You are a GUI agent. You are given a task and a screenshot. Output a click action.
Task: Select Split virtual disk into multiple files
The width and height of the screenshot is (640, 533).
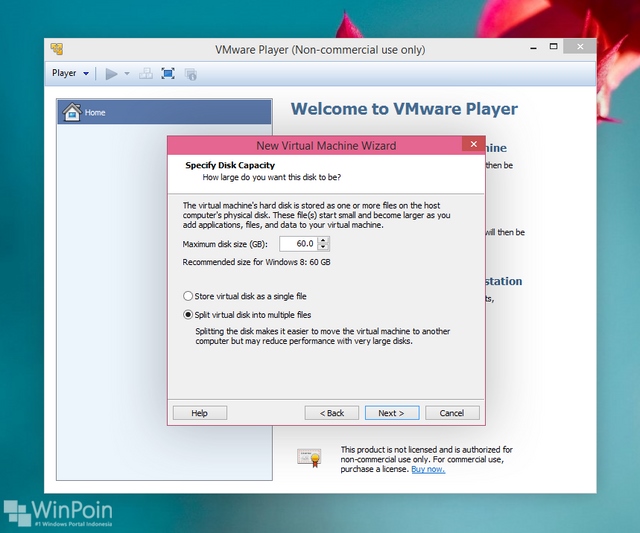[247, 315]
